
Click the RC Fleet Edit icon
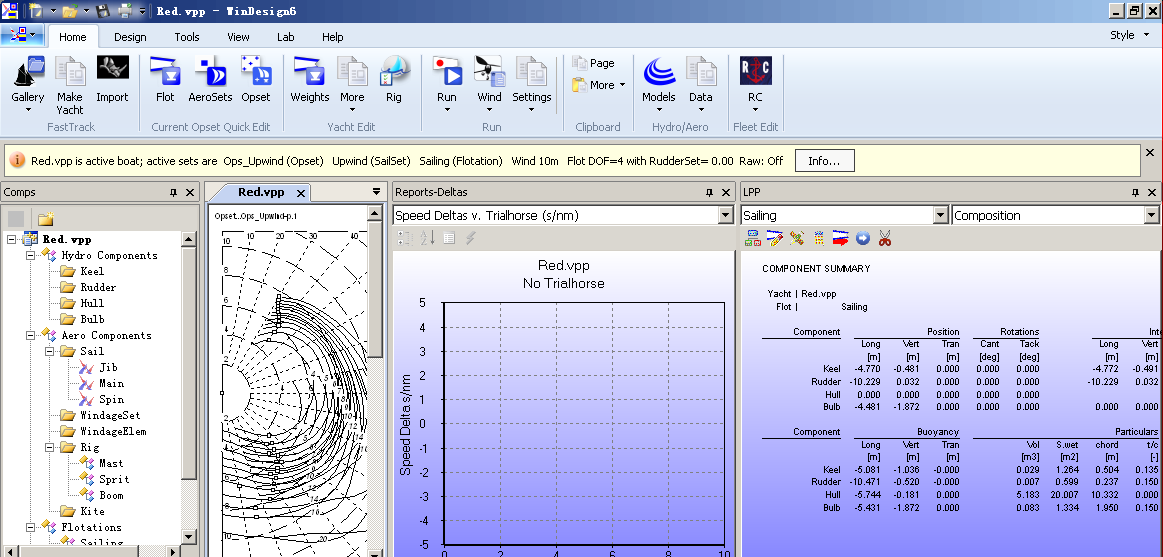click(755, 83)
